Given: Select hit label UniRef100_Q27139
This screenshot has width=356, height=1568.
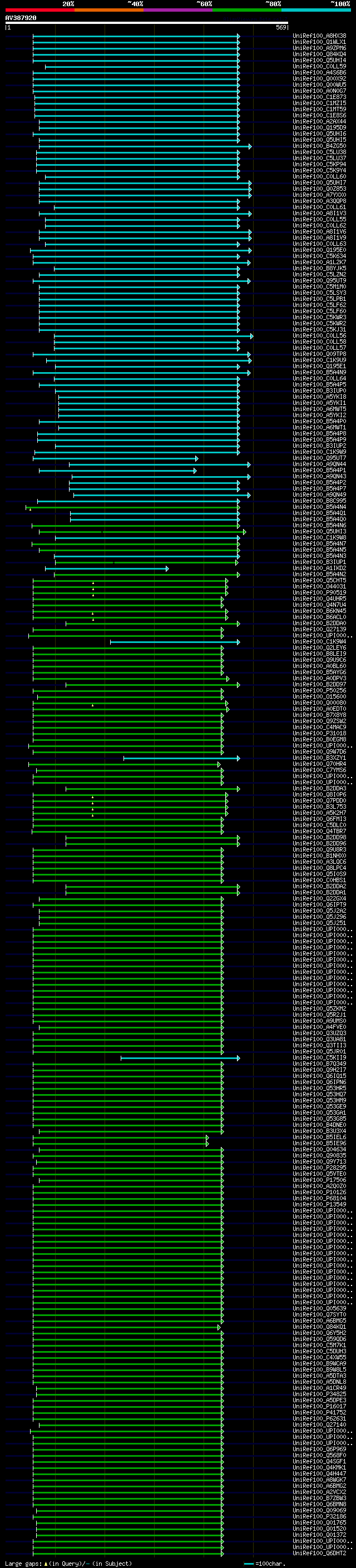Looking at the screenshot, I should [319, 630].
